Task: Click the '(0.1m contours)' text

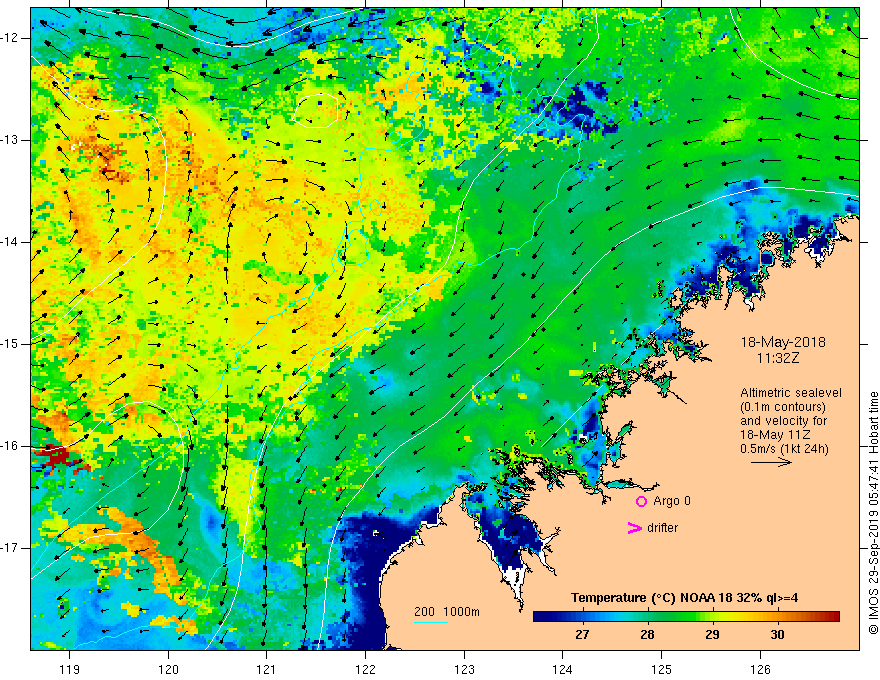Action: coord(782,407)
